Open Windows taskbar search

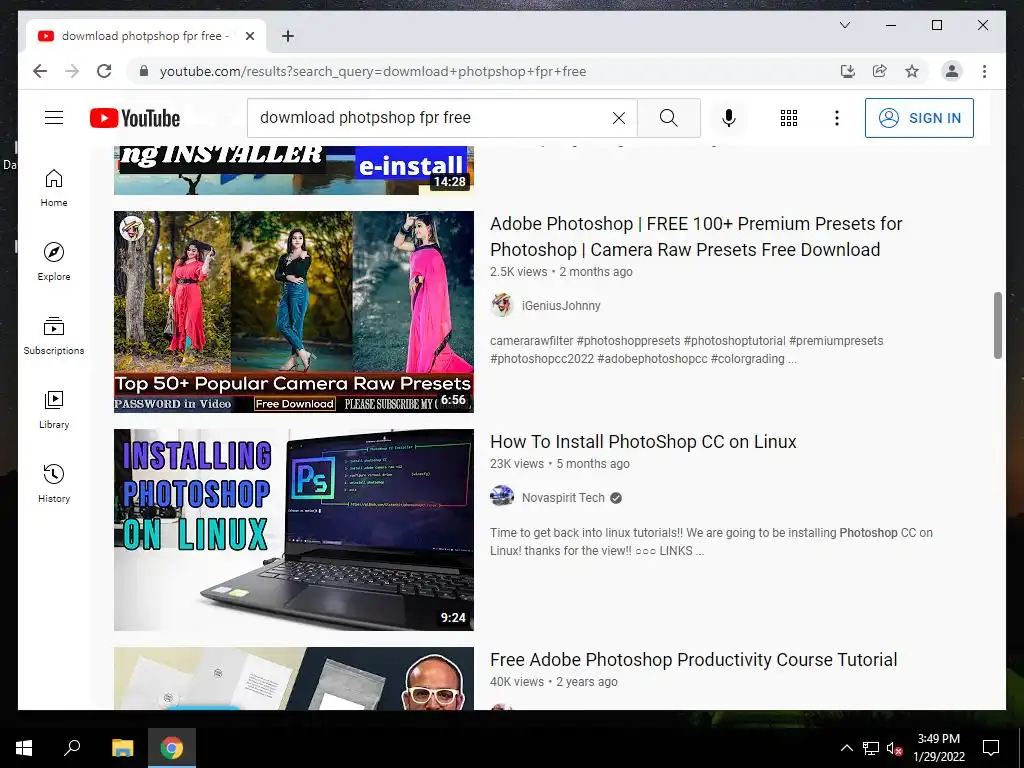click(x=72, y=748)
